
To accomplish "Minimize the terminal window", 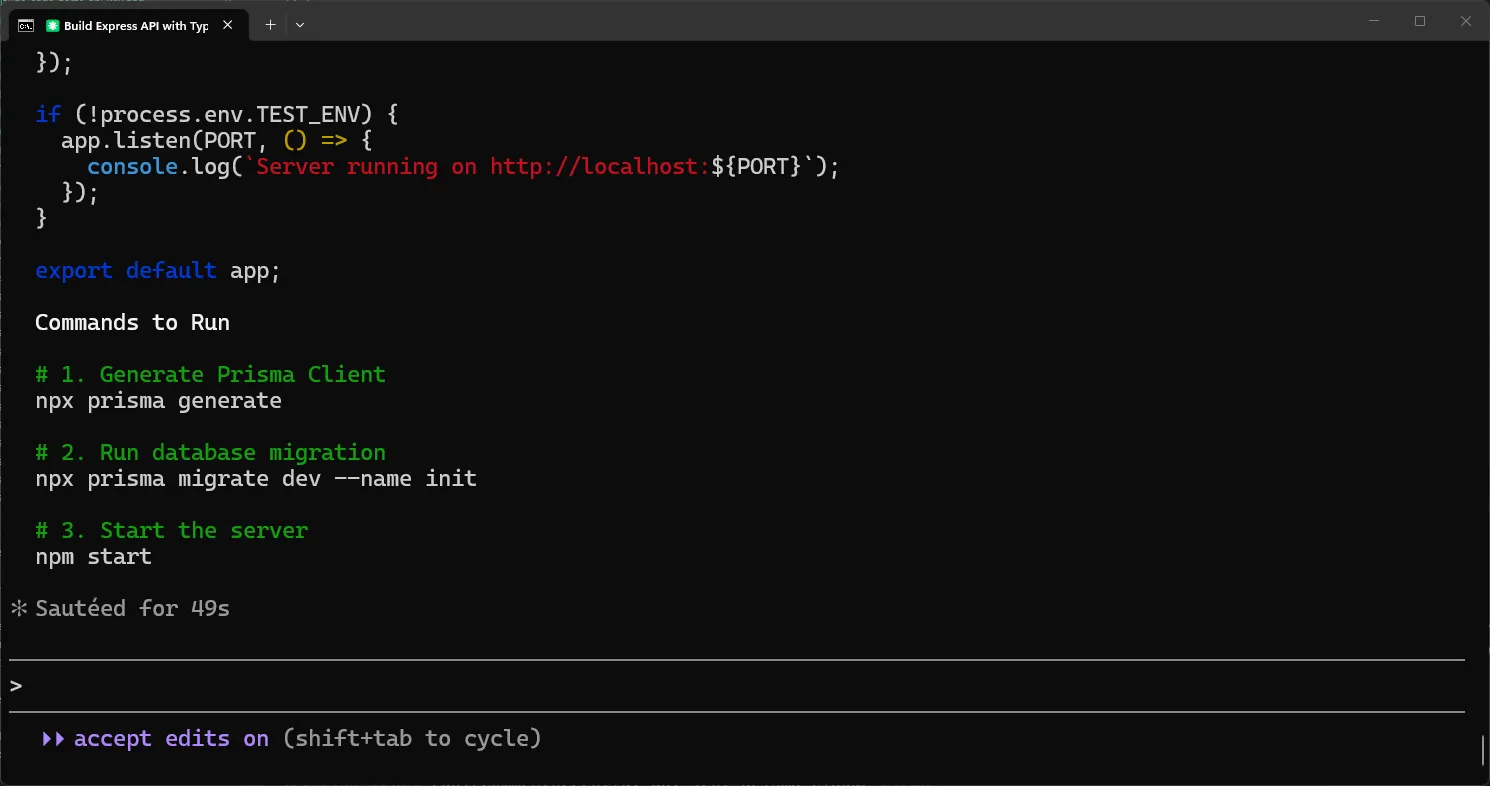I will [1373, 21].
